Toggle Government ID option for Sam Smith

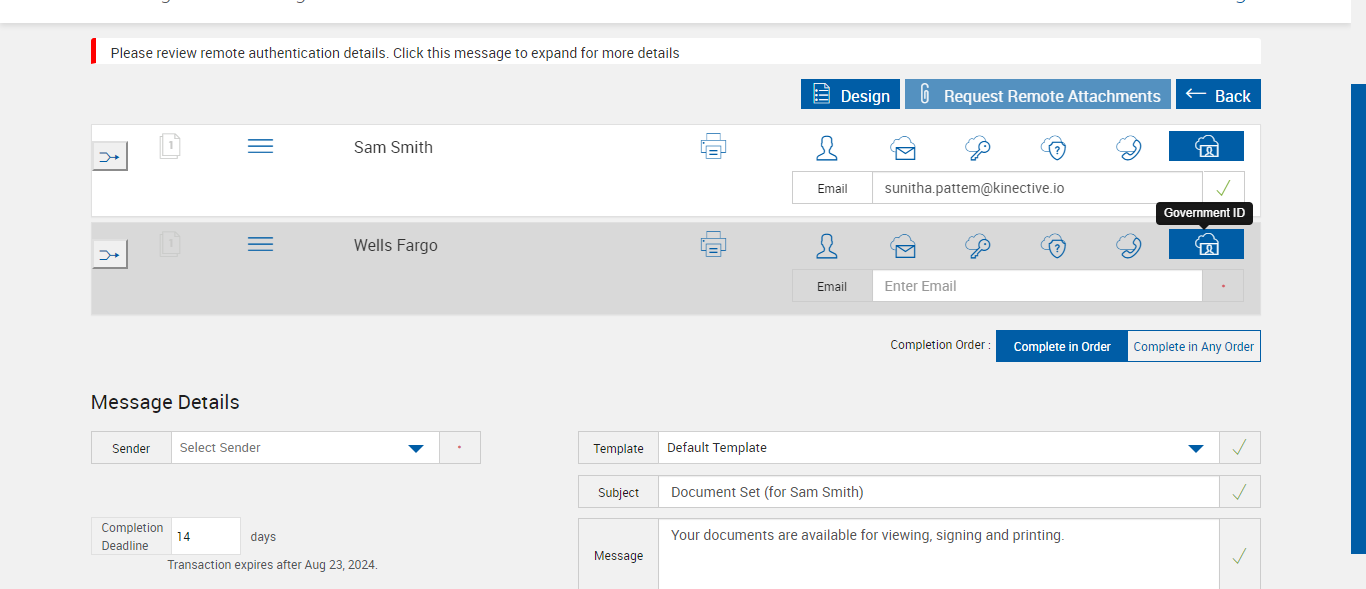click(1206, 147)
